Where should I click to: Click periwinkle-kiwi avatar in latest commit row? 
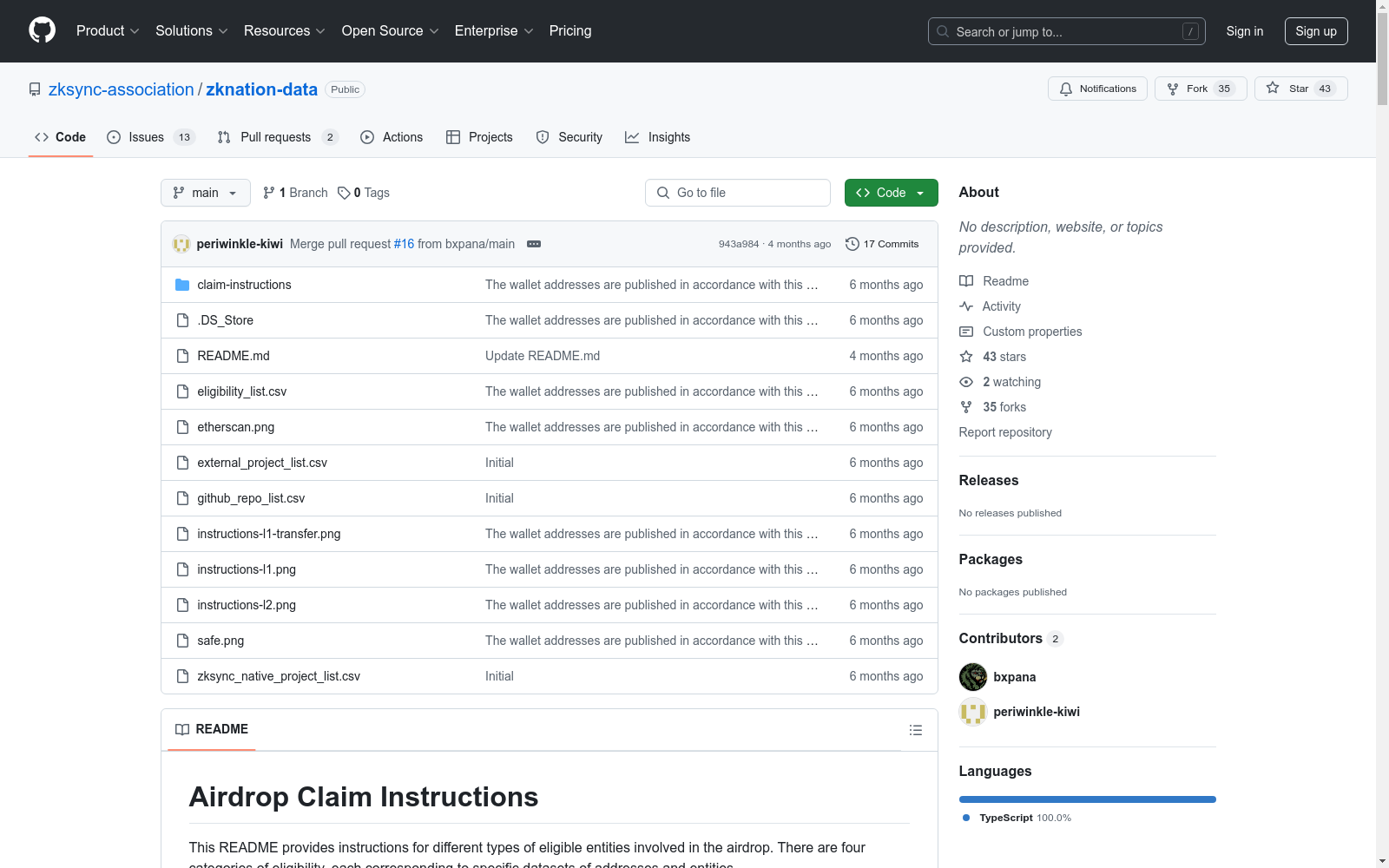[x=181, y=244]
